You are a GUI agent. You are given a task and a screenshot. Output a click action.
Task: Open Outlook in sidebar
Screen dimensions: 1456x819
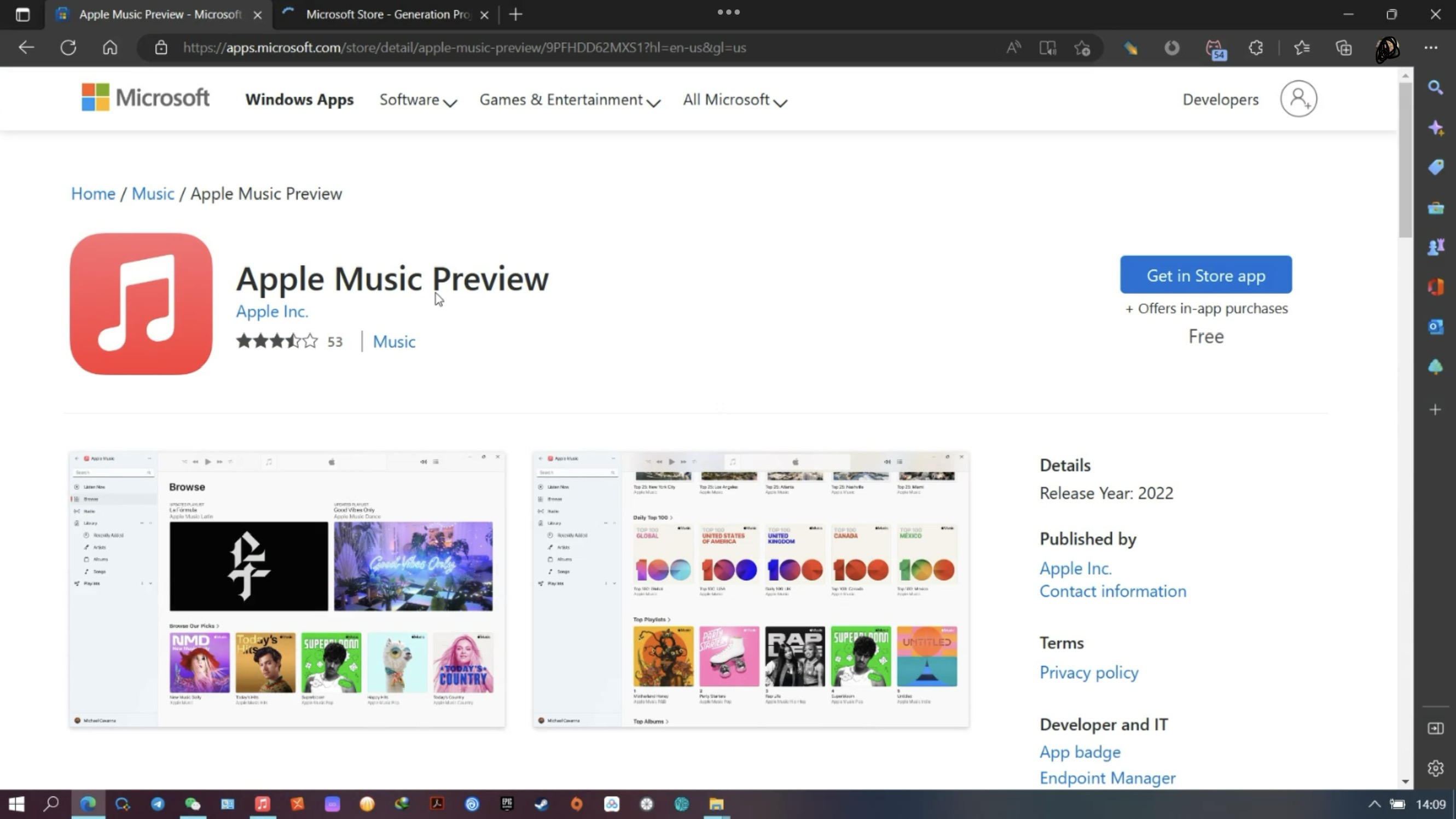point(1436,327)
